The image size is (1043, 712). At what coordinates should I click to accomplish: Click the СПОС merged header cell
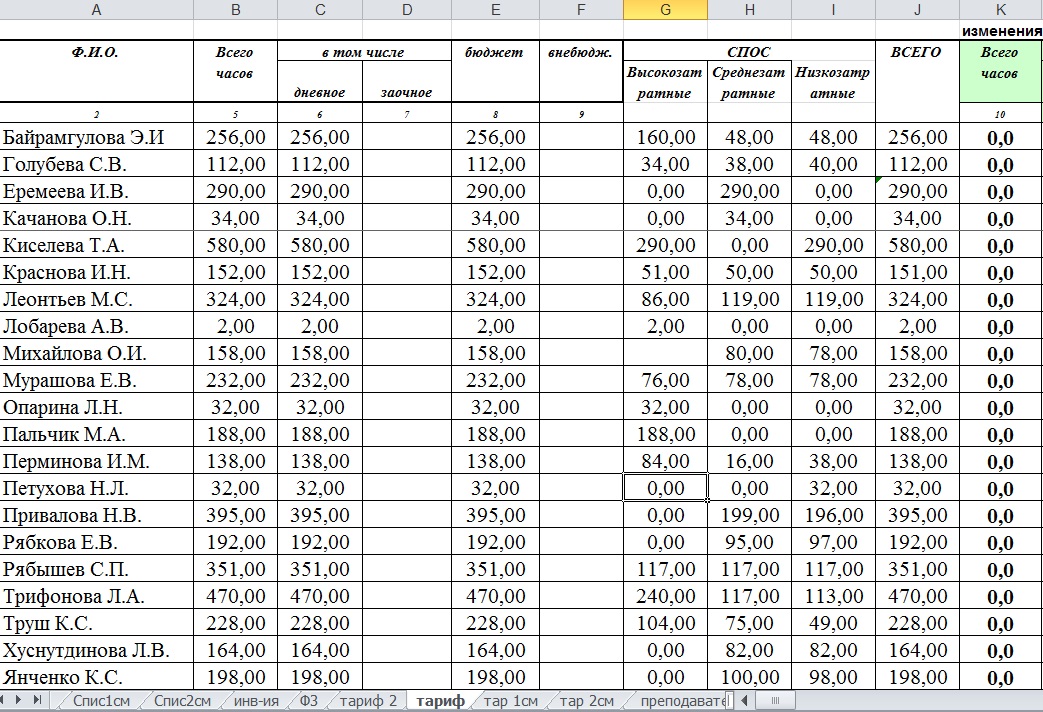[x=749, y=51]
